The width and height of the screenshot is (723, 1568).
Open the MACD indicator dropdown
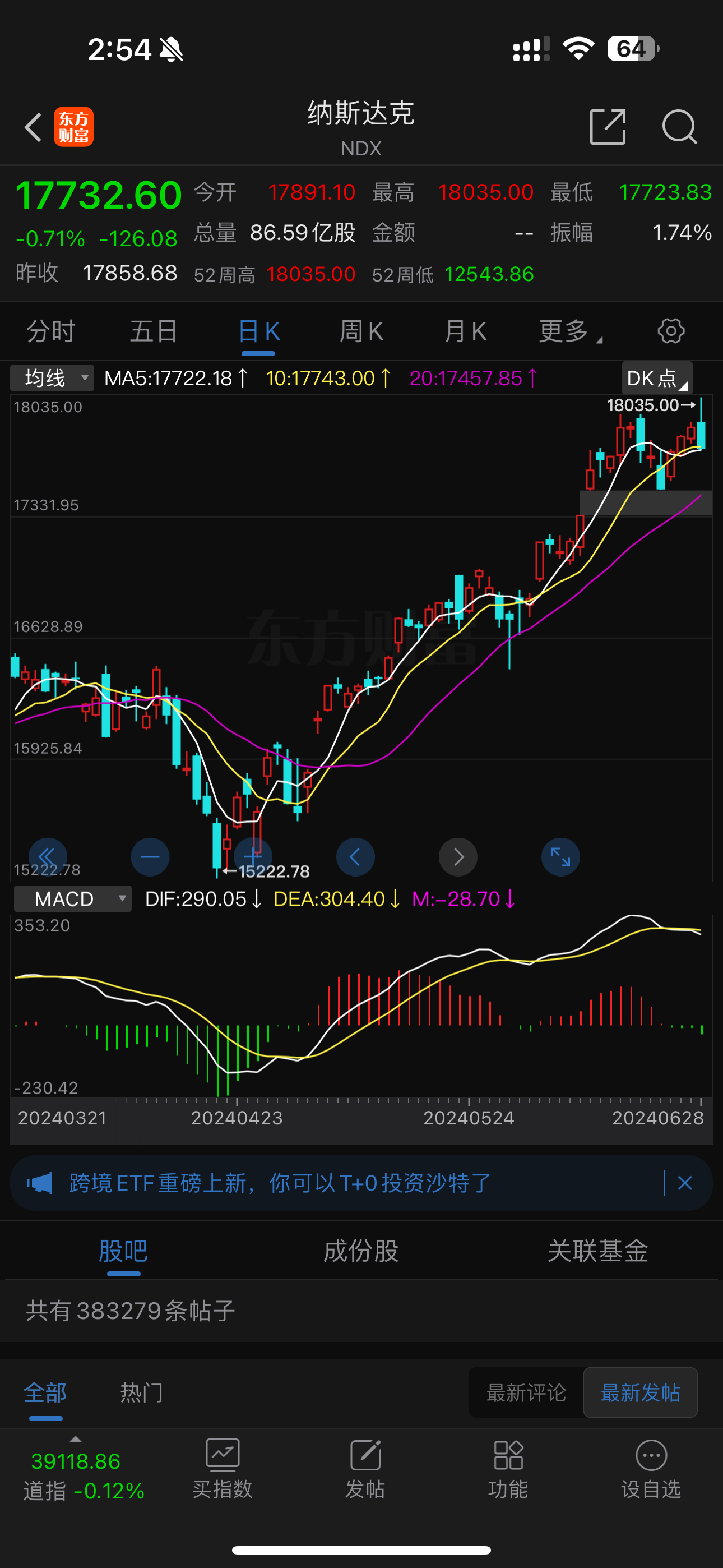[x=72, y=898]
